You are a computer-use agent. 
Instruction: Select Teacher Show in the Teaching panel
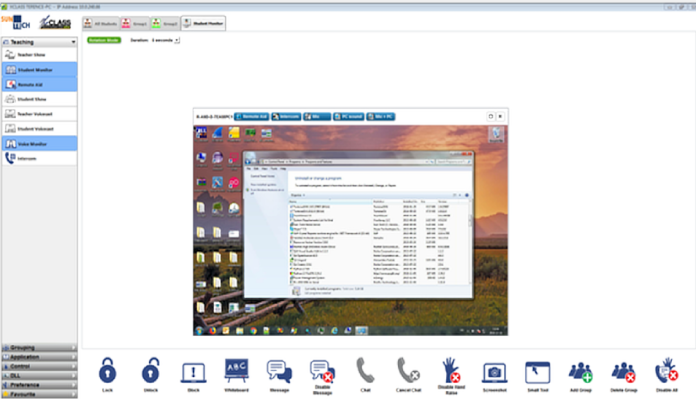40,55
